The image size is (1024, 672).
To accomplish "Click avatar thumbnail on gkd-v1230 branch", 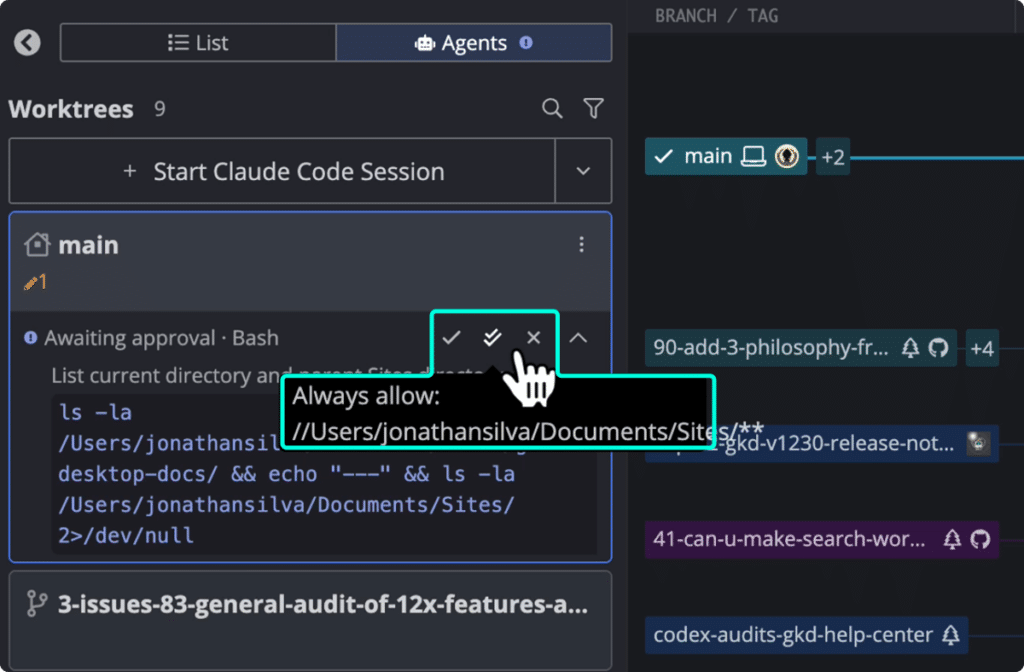I will (978, 443).
